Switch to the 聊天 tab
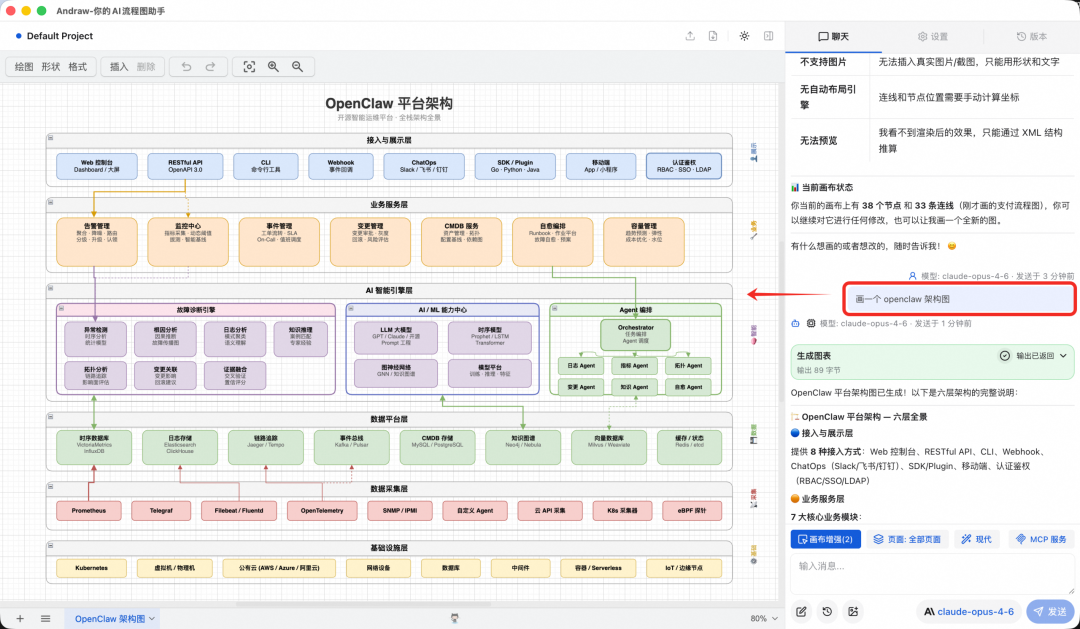 click(833, 37)
